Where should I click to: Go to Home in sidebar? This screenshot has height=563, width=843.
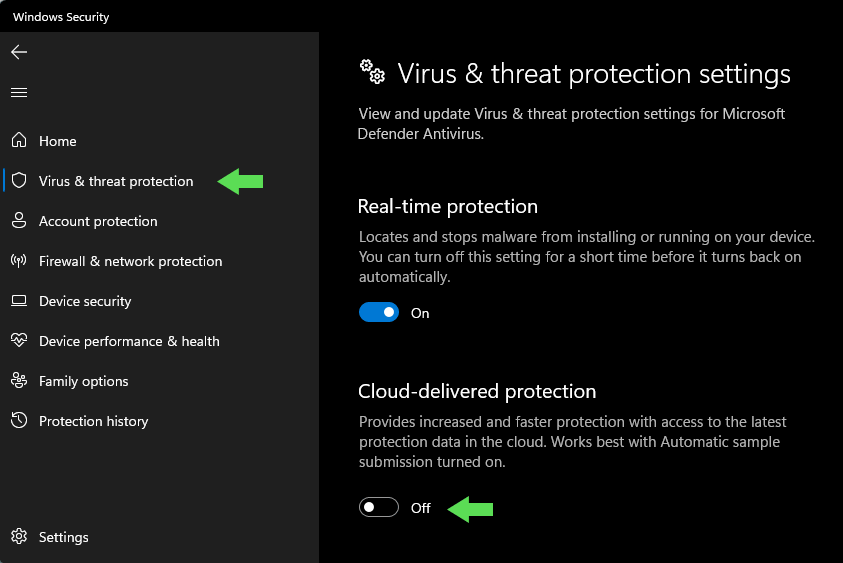[58, 141]
